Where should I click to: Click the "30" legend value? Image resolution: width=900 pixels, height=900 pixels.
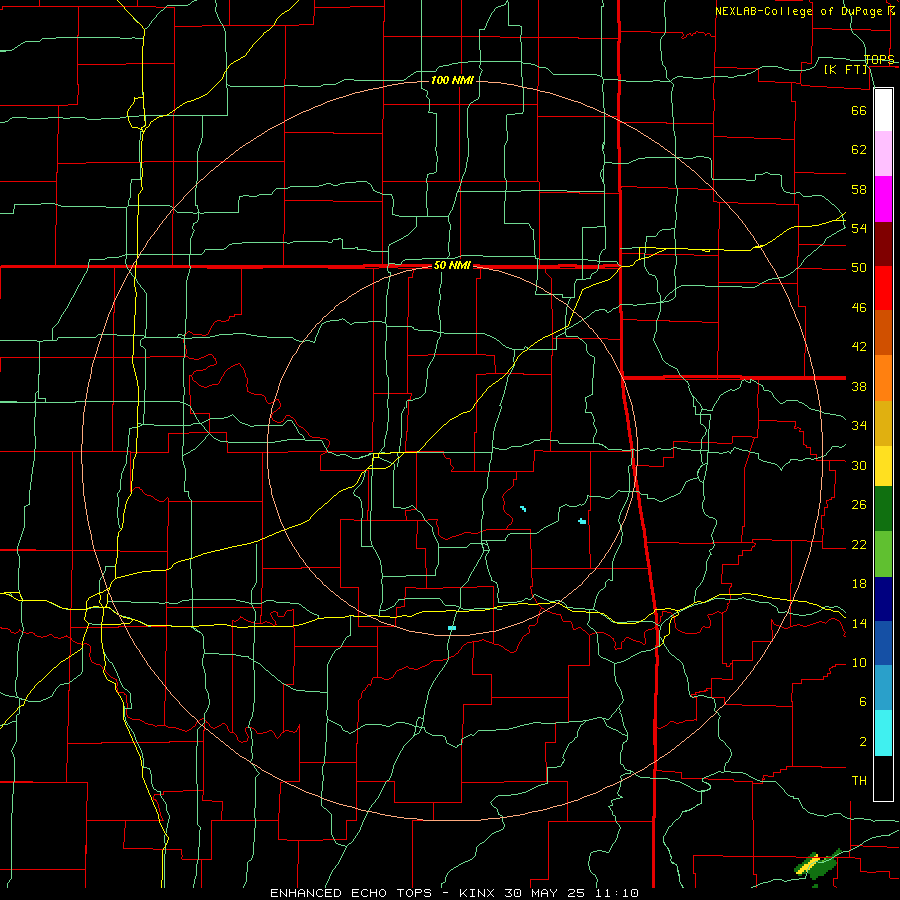tap(859, 465)
